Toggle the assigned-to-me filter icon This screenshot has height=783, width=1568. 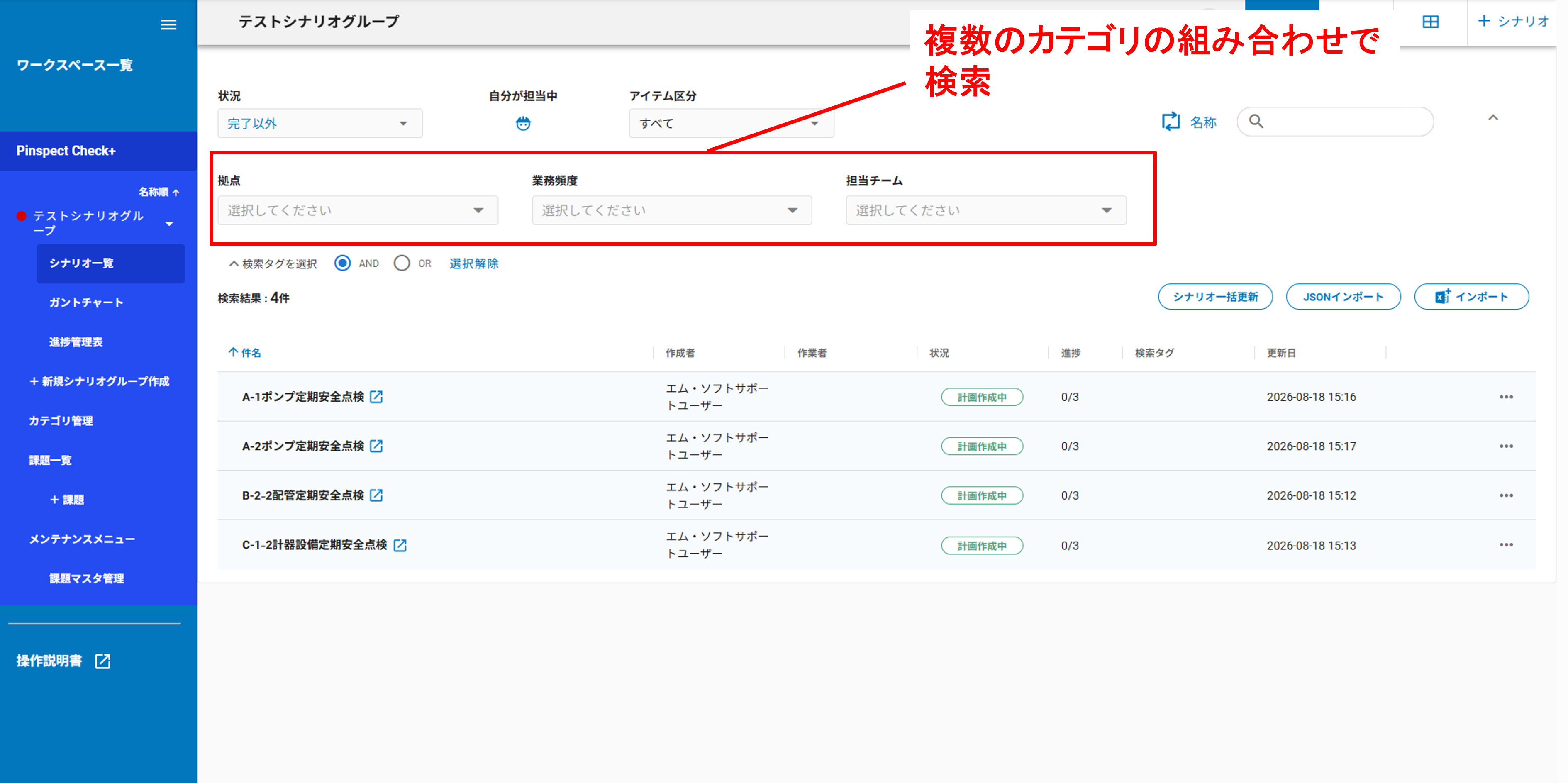pyautogui.click(x=523, y=123)
